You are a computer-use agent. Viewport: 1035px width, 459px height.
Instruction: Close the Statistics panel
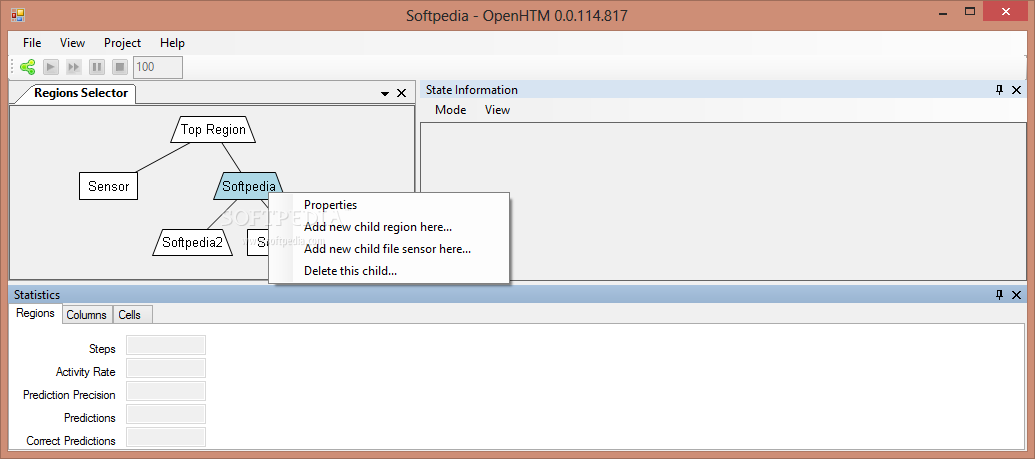(1017, 295)
